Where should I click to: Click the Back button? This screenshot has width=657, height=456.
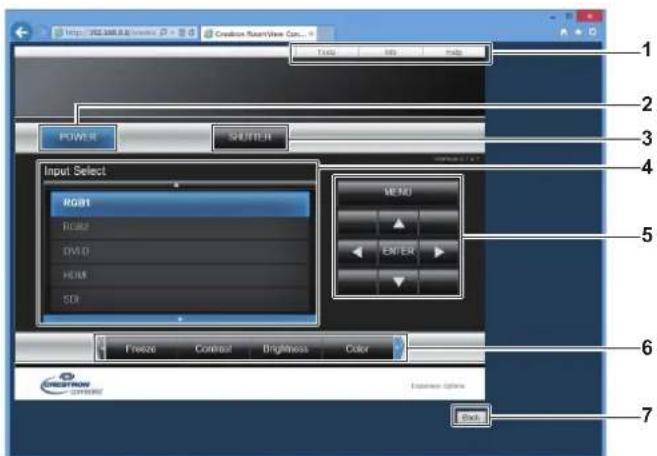[x=470, y=417]
